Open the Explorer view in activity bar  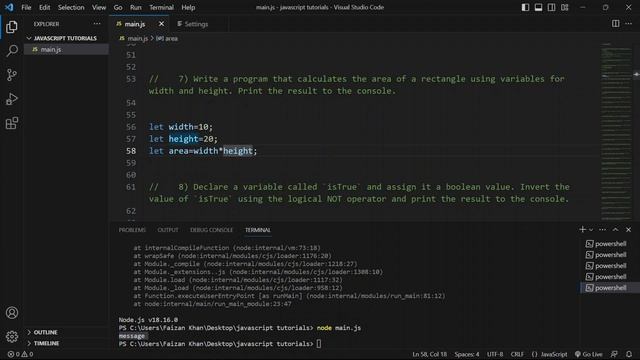pyautogui.click(x=12, y=27)
